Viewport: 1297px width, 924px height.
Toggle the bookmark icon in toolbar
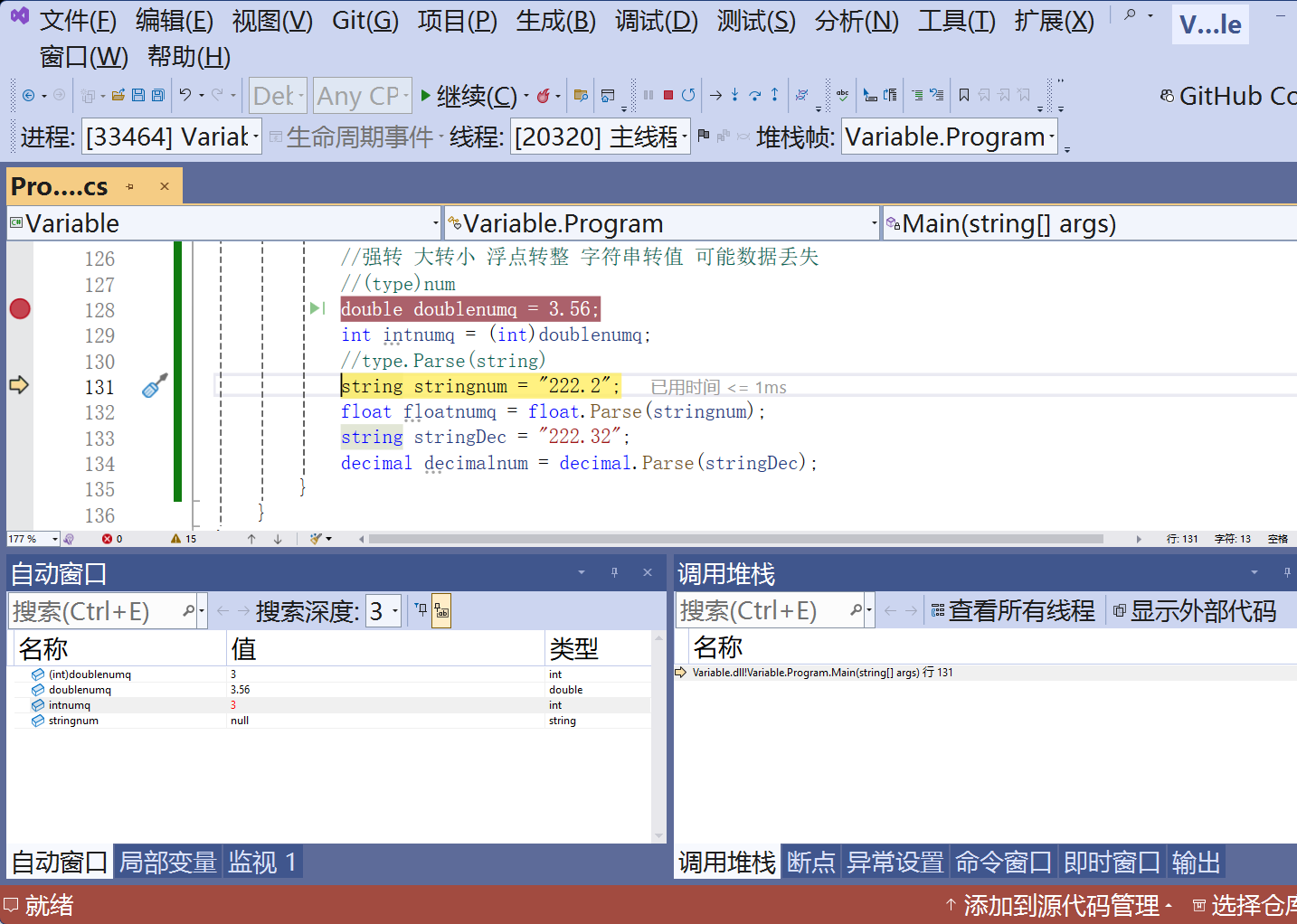pyautogui.click(x=964, y=95)
